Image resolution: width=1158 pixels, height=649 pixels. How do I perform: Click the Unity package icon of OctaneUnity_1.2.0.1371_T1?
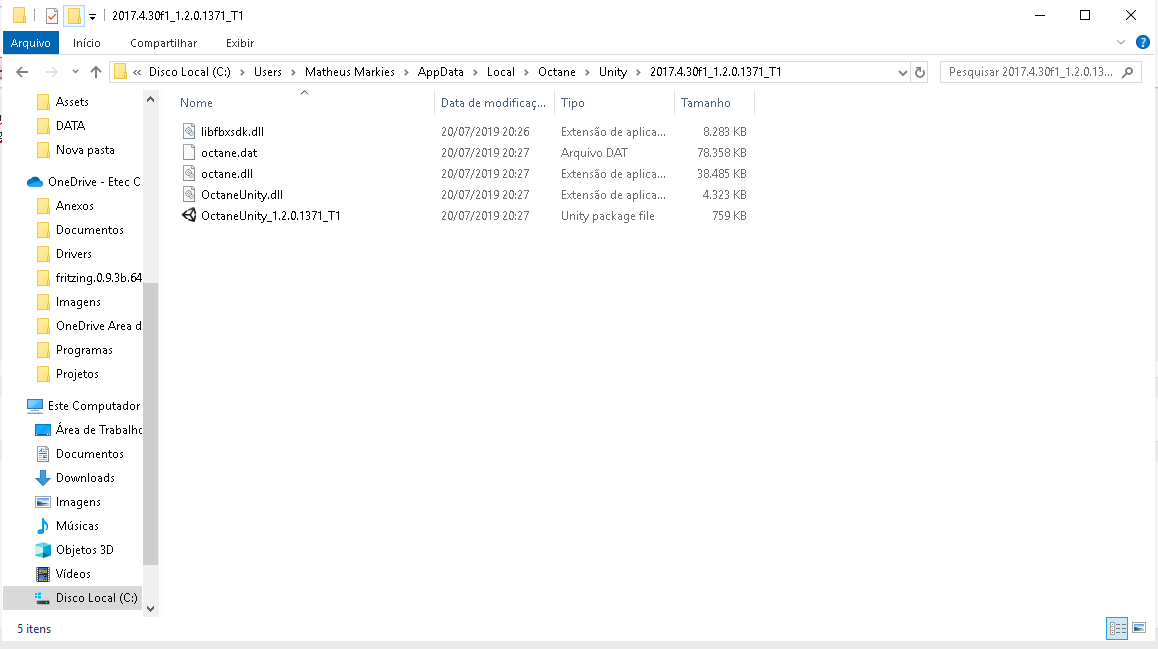189,216
